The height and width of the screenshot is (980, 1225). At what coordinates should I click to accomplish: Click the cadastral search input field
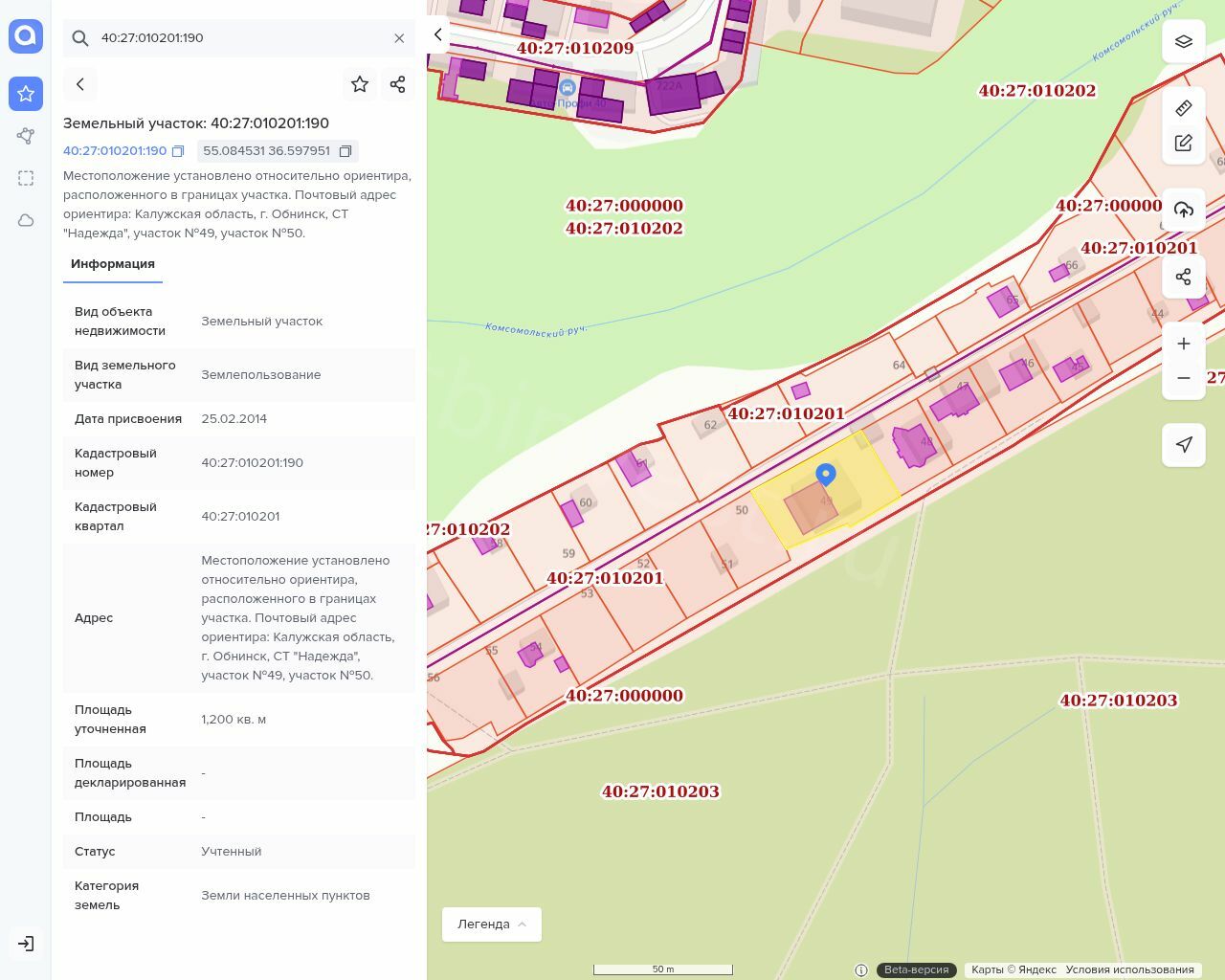point(239,38)
